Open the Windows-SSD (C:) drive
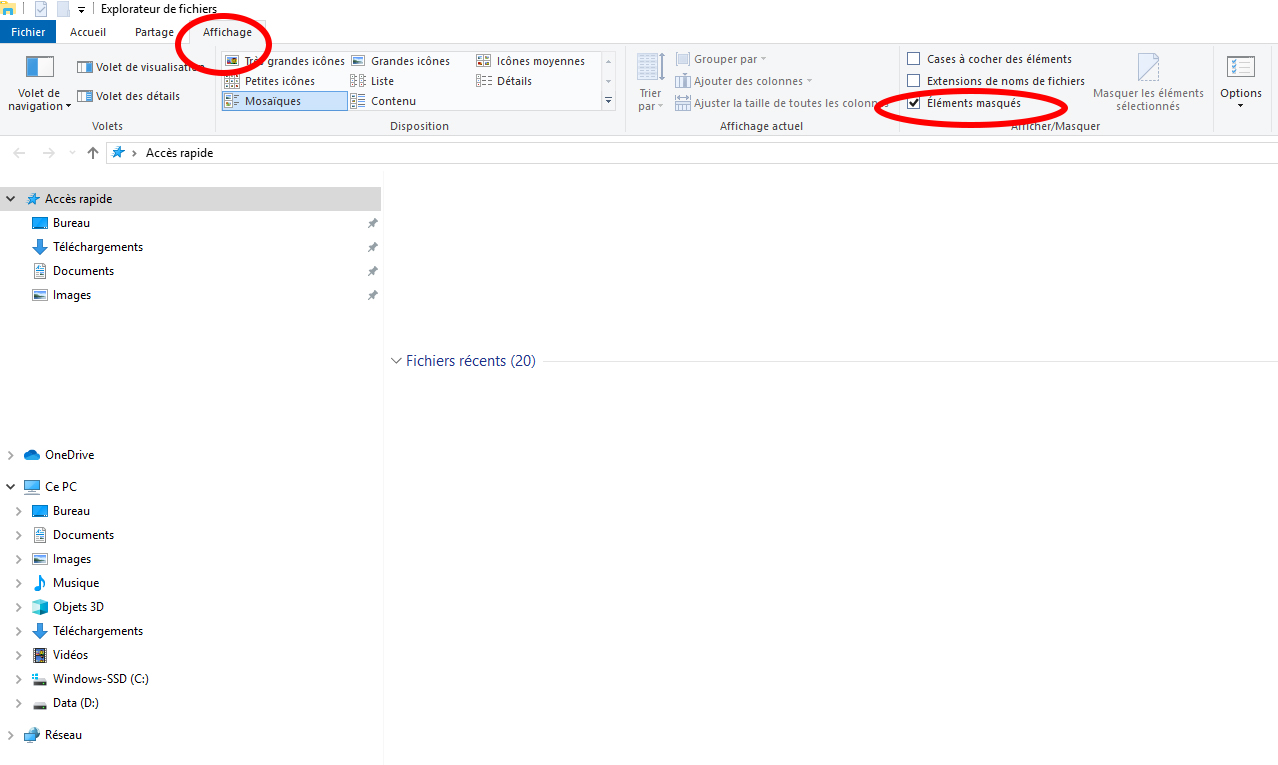1278x765 pixels. [x=100, y=679]
